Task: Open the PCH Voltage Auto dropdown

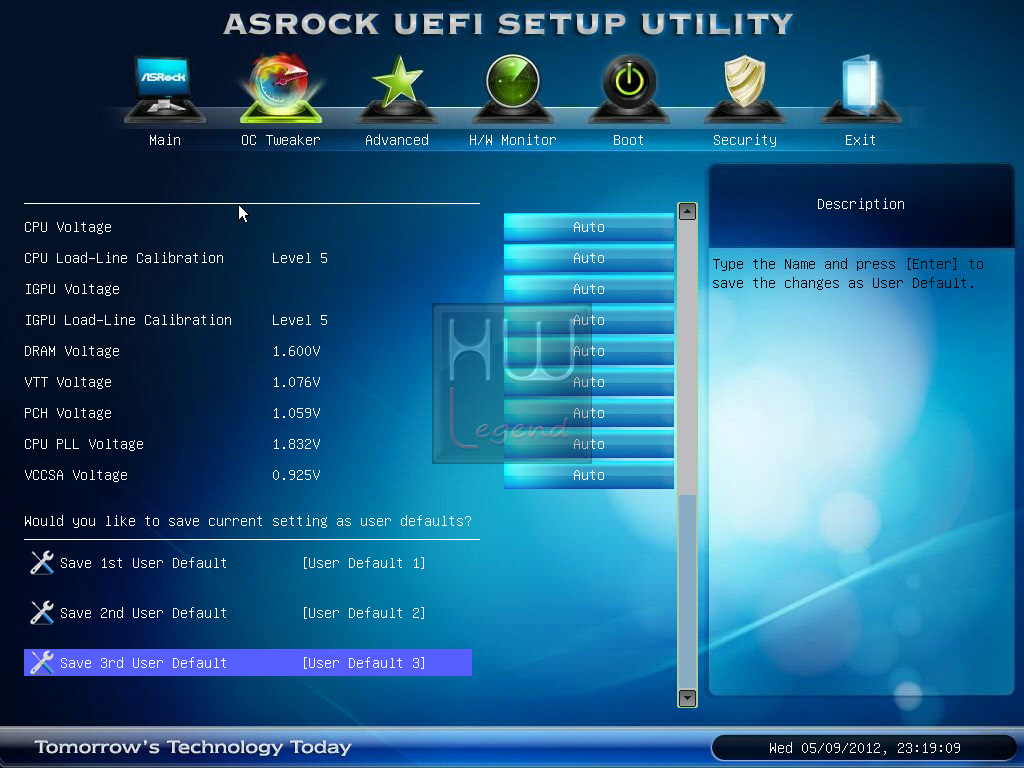Action: [588, 413]
